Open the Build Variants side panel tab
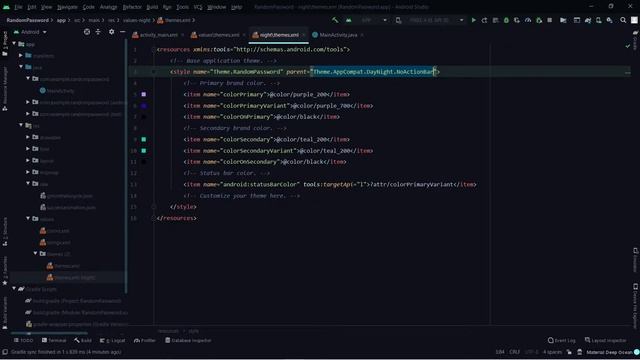 (5, 313)
